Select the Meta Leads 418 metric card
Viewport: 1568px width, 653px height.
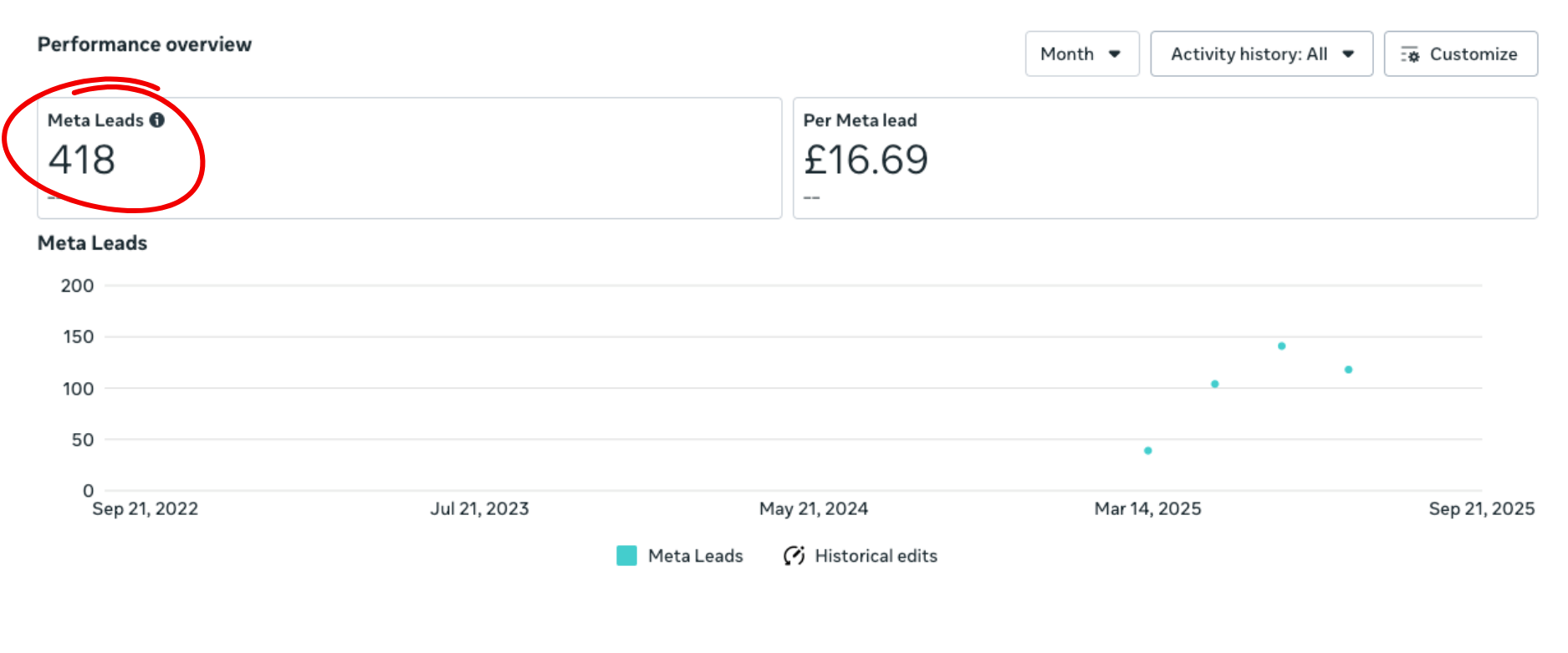coord(410,159)
